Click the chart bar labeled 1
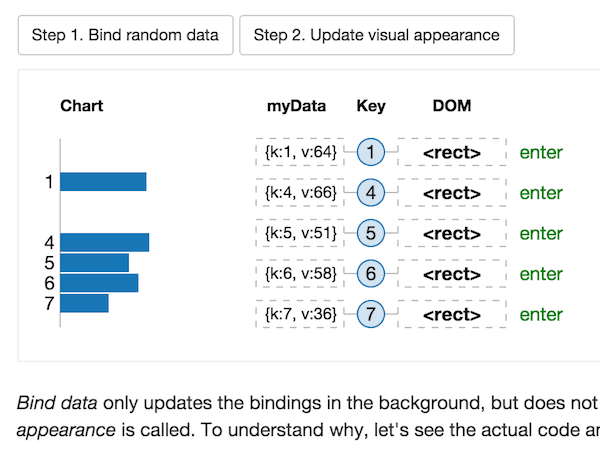Screen dimensions: 600x466 (103, 182)
